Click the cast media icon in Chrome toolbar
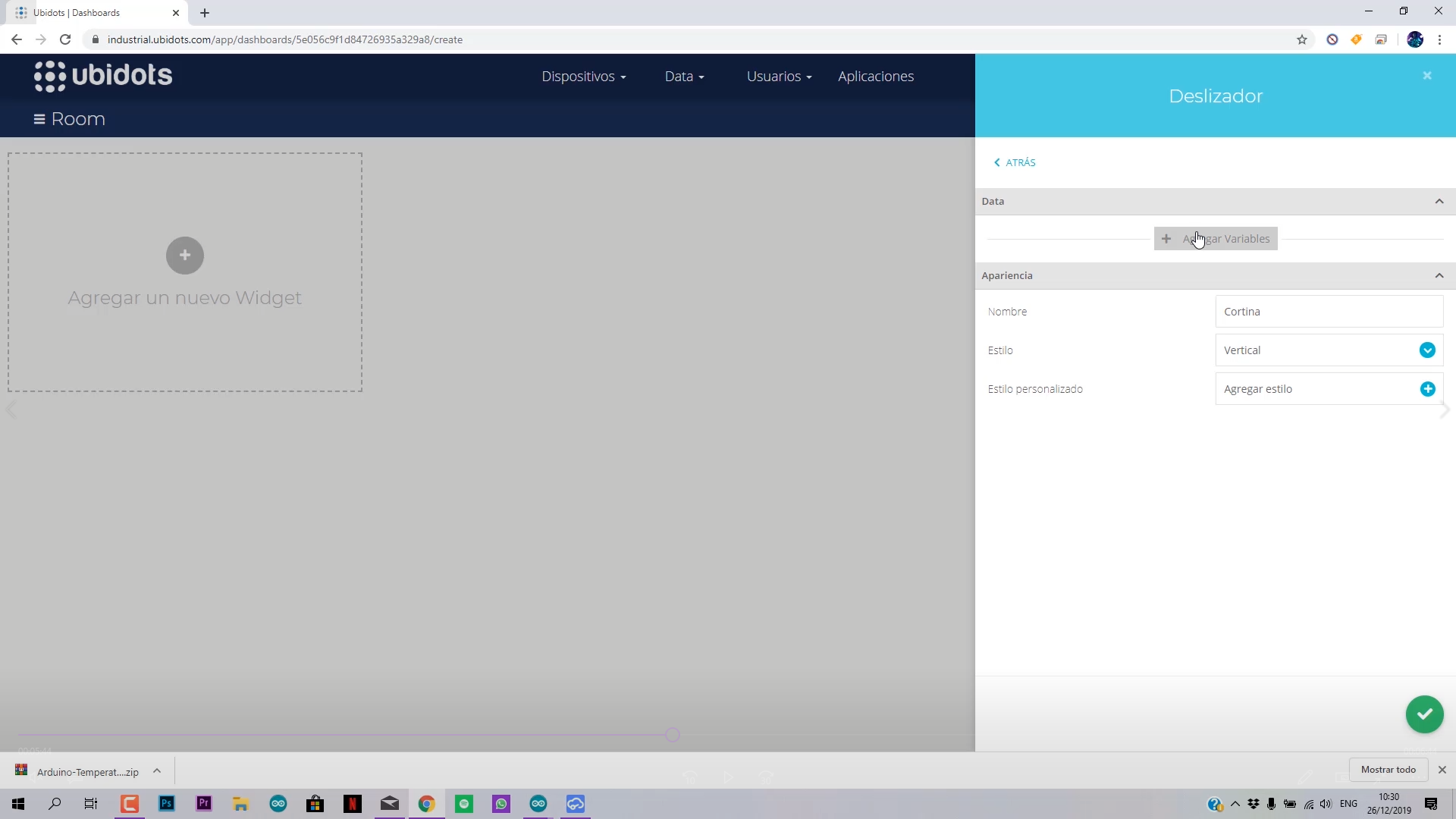 [1381, 39]
